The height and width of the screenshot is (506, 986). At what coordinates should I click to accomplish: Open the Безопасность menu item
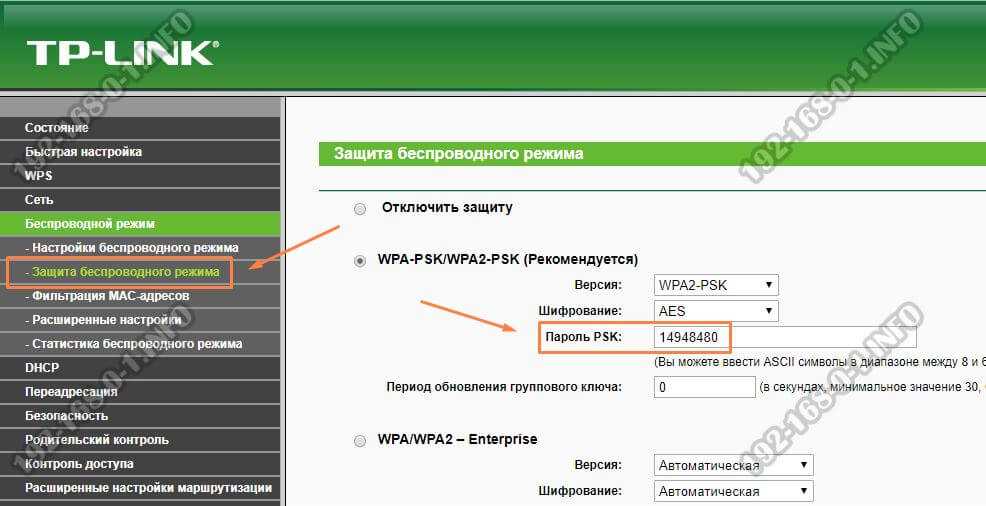point(140,415)
